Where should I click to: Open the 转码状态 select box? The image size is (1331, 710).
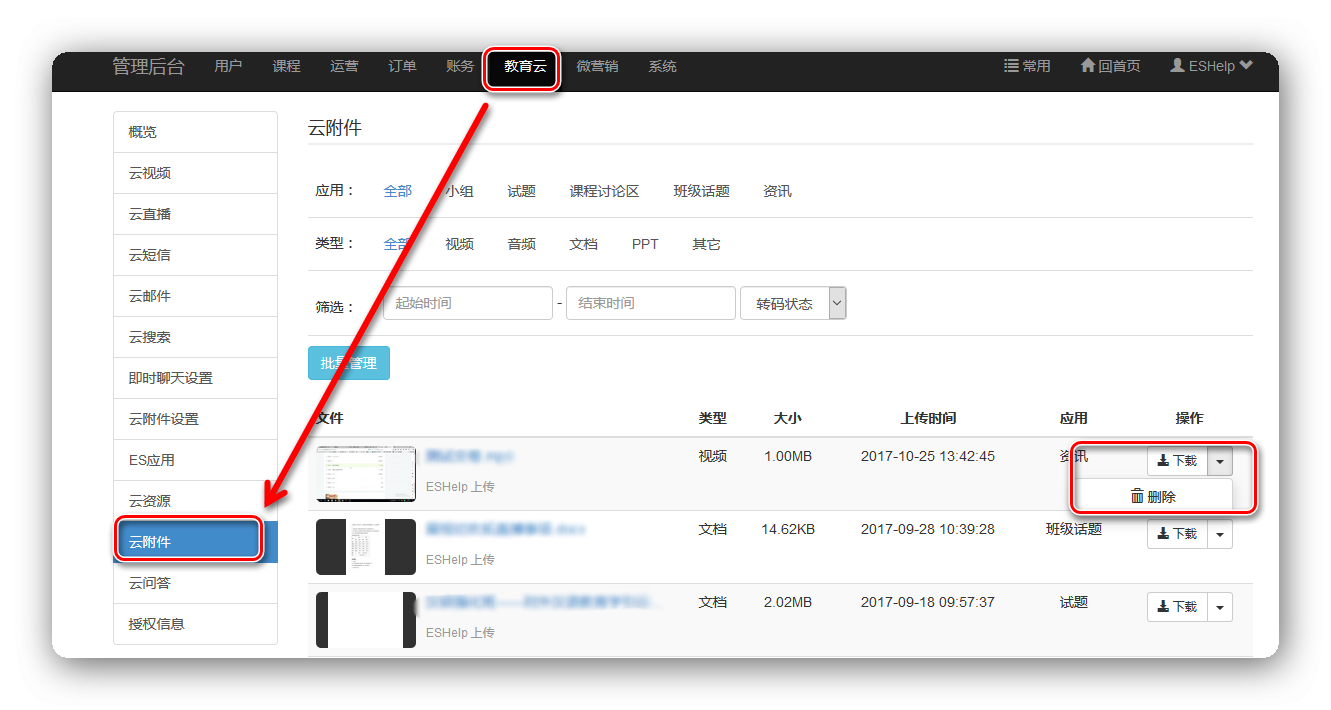click(793, 304)
